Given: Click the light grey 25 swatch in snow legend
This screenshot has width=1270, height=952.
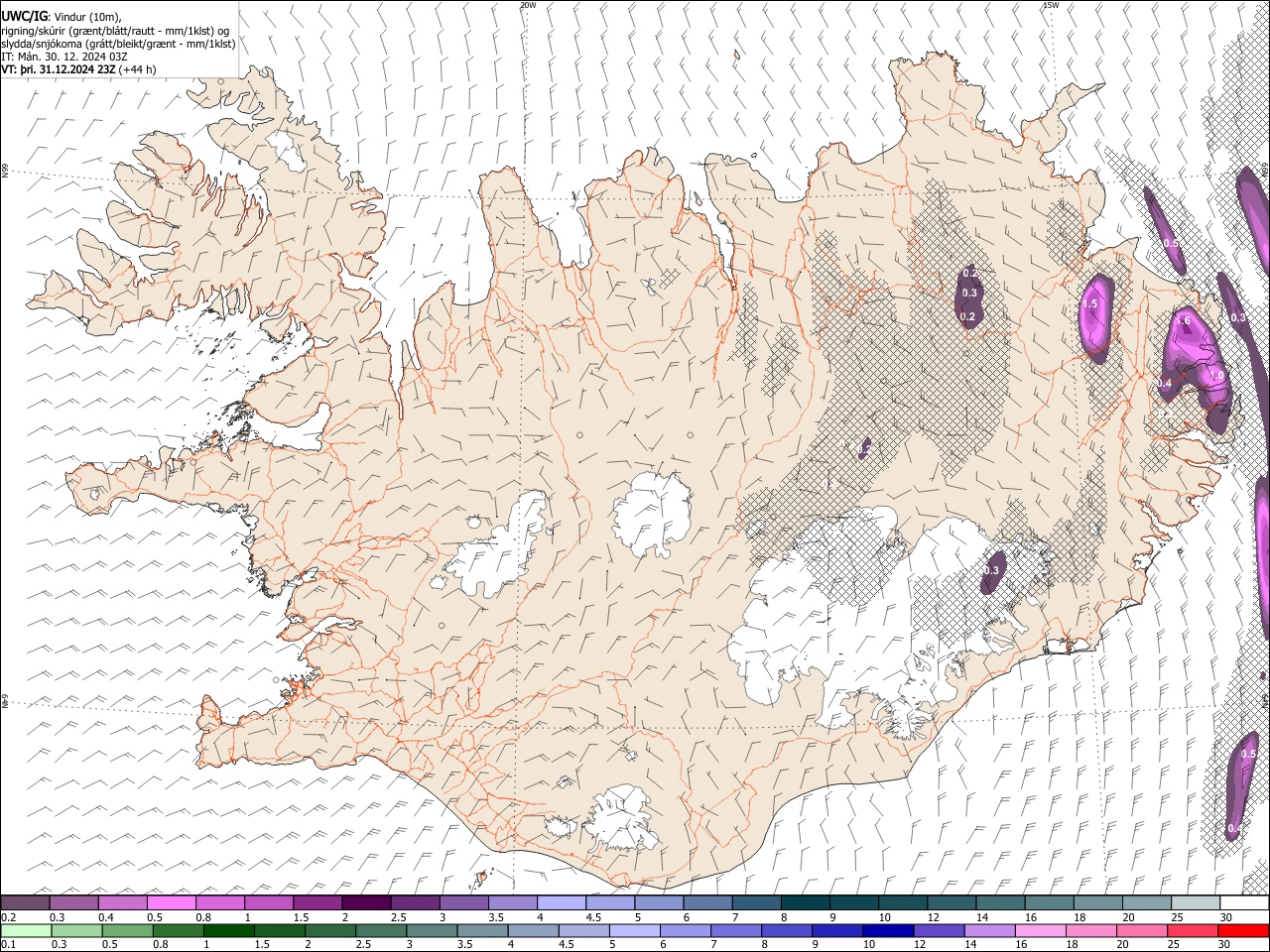Looking at the screenshot, I should tap(1197, 902).
